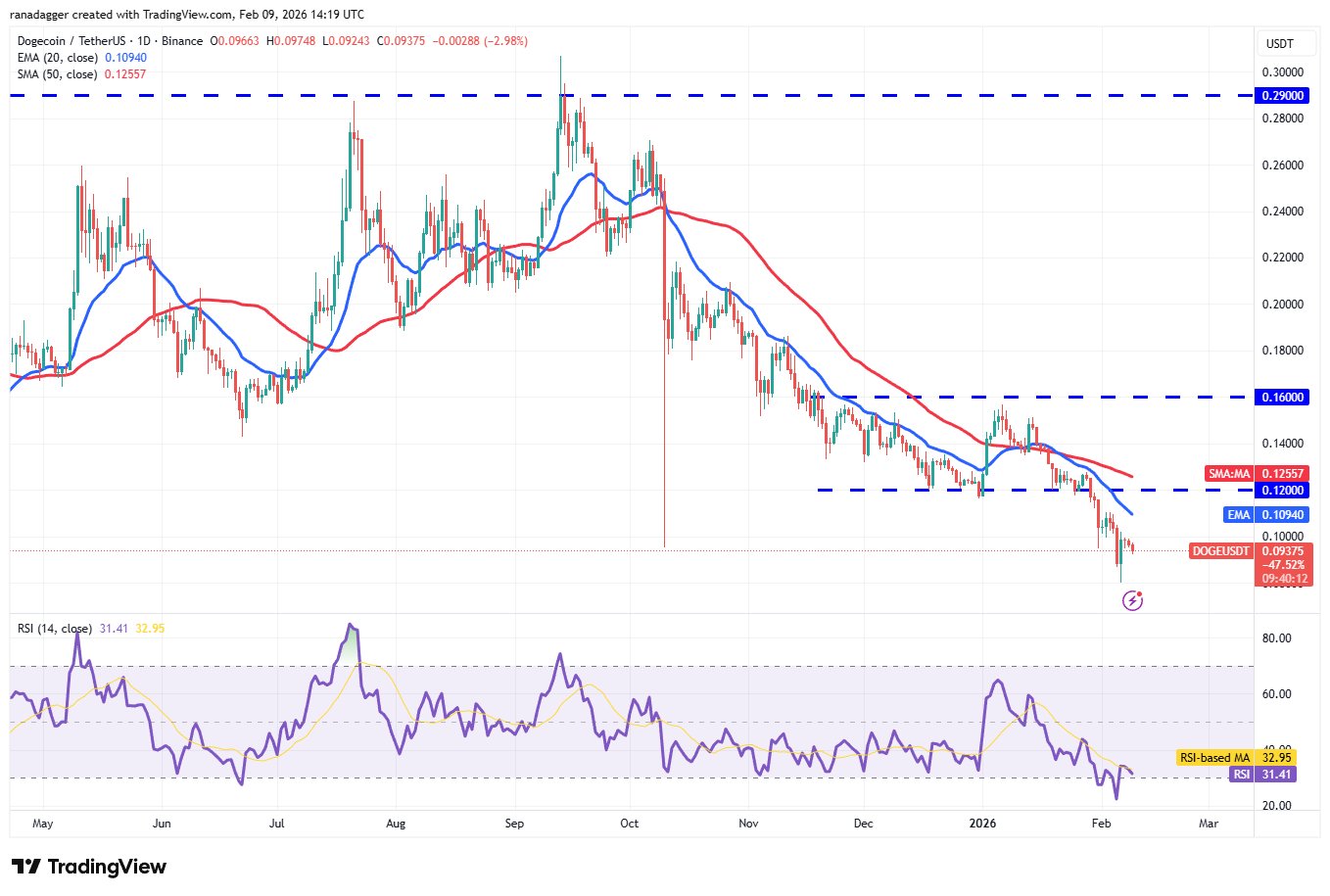The image size is (1330, 896).
Task: Click the blue 0.16000 price axis label
Action: 1283,398
